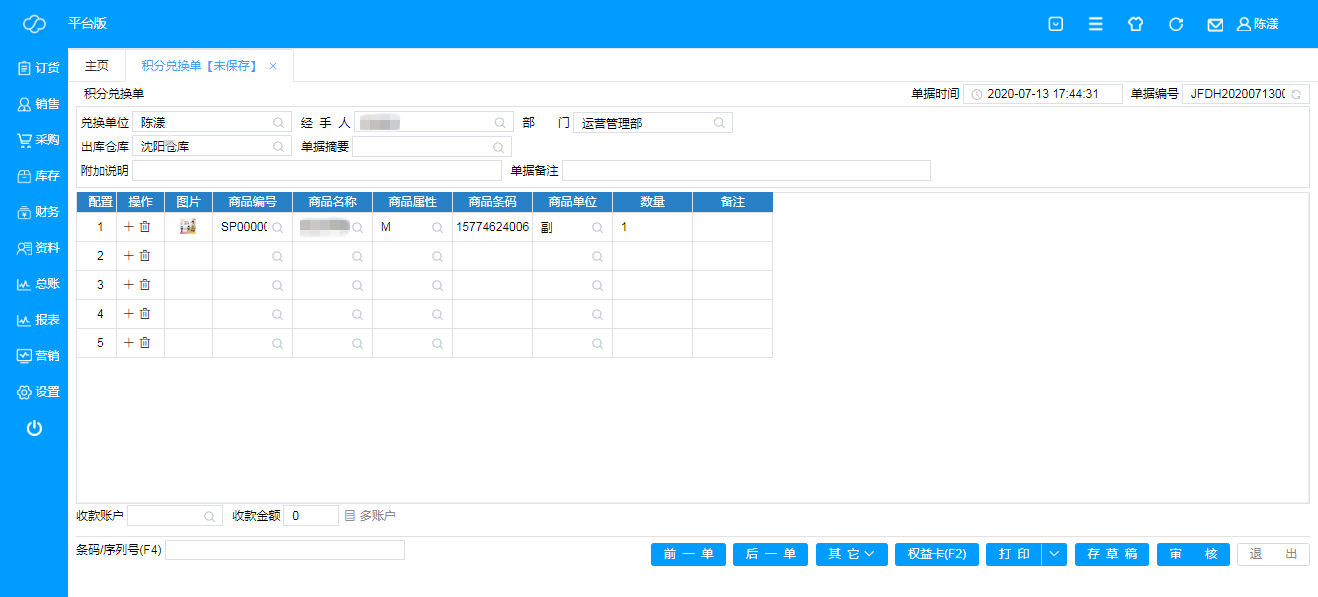Focus the 收款金额 input field

(311, 516)
